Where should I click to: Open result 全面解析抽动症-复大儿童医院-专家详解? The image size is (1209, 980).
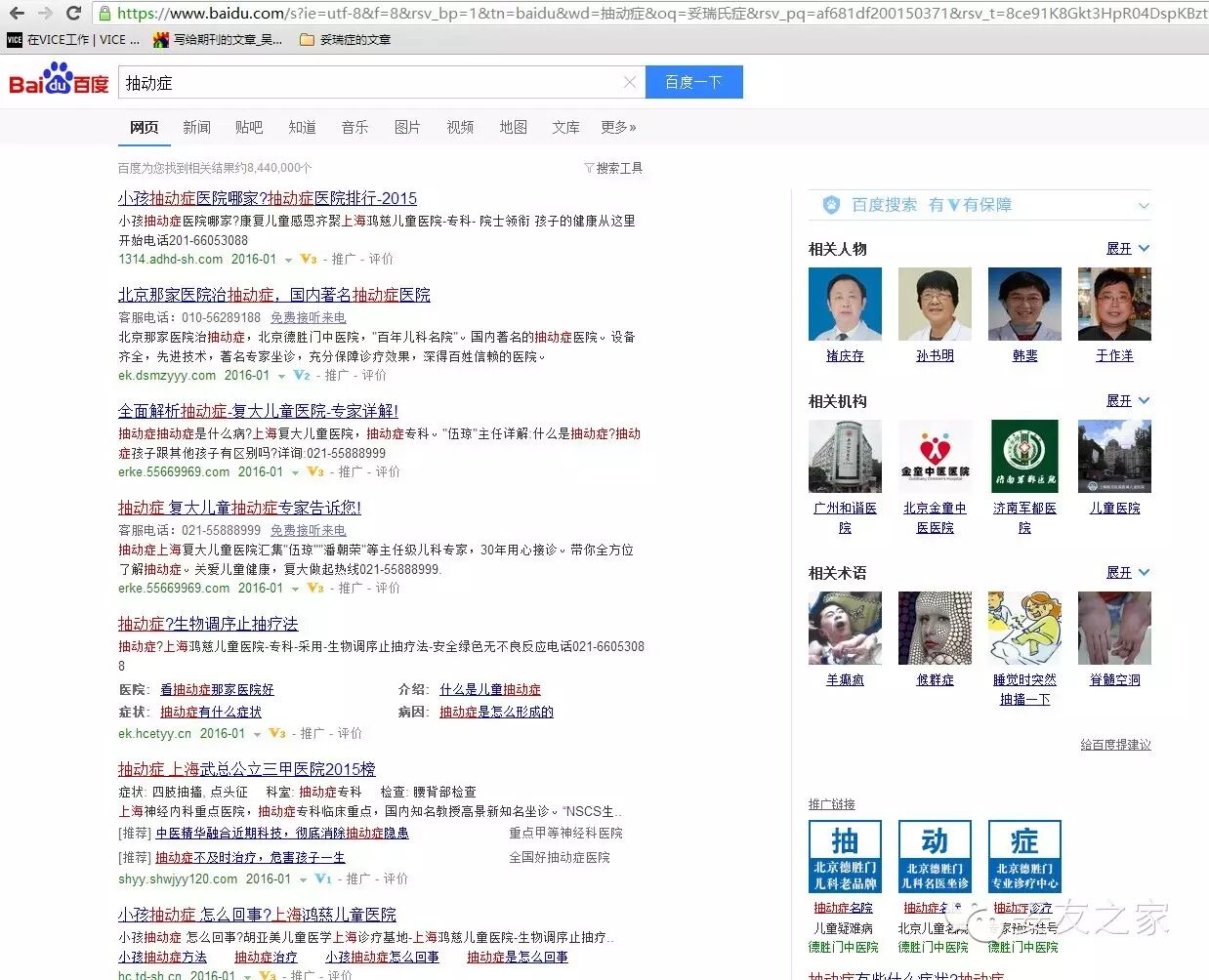pyautogui.click(x=258, y=411)
